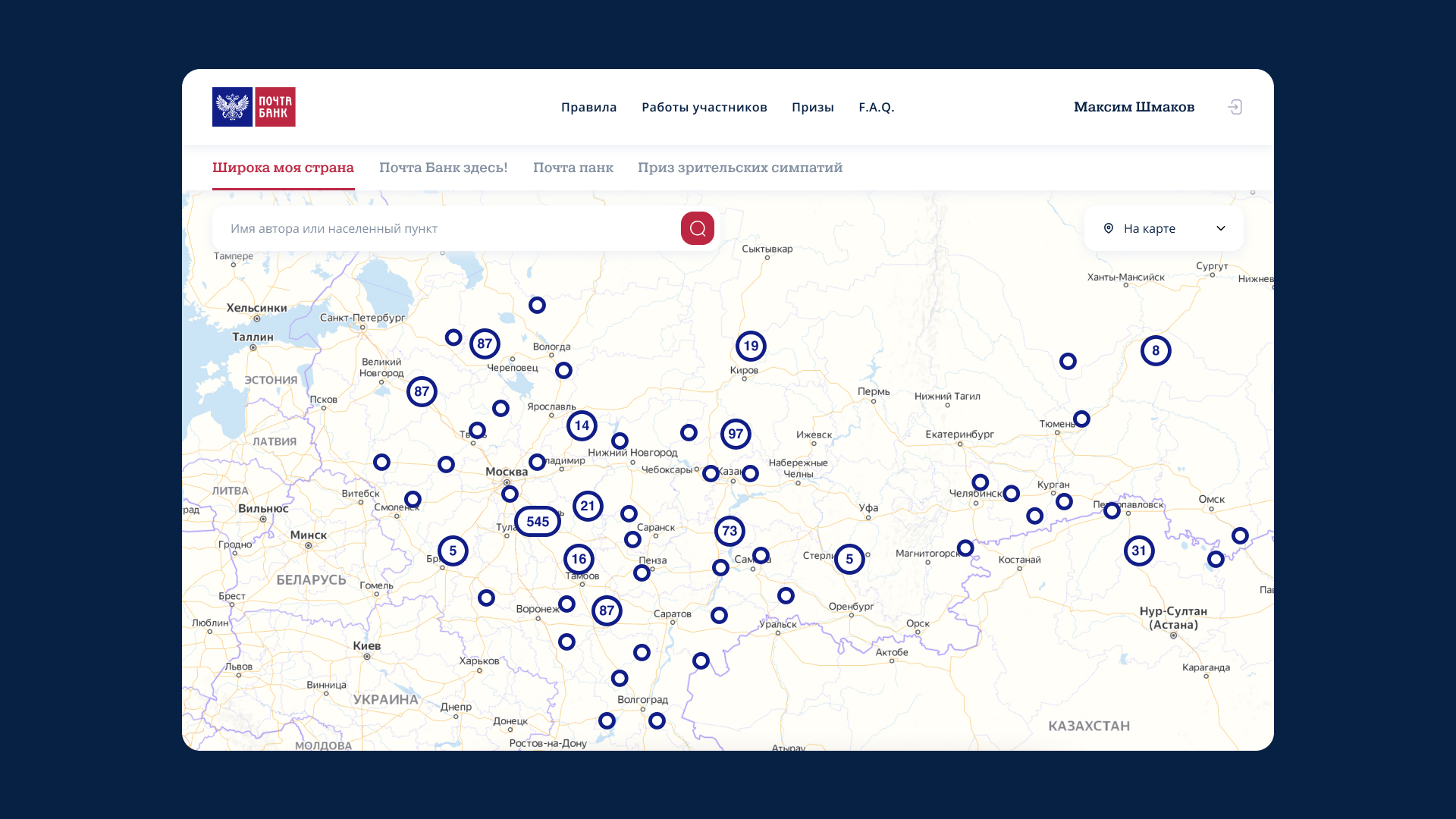The image size is (1456, 819).
Task: Switch to the Почта панк tab
Action: tap(573, 168)
